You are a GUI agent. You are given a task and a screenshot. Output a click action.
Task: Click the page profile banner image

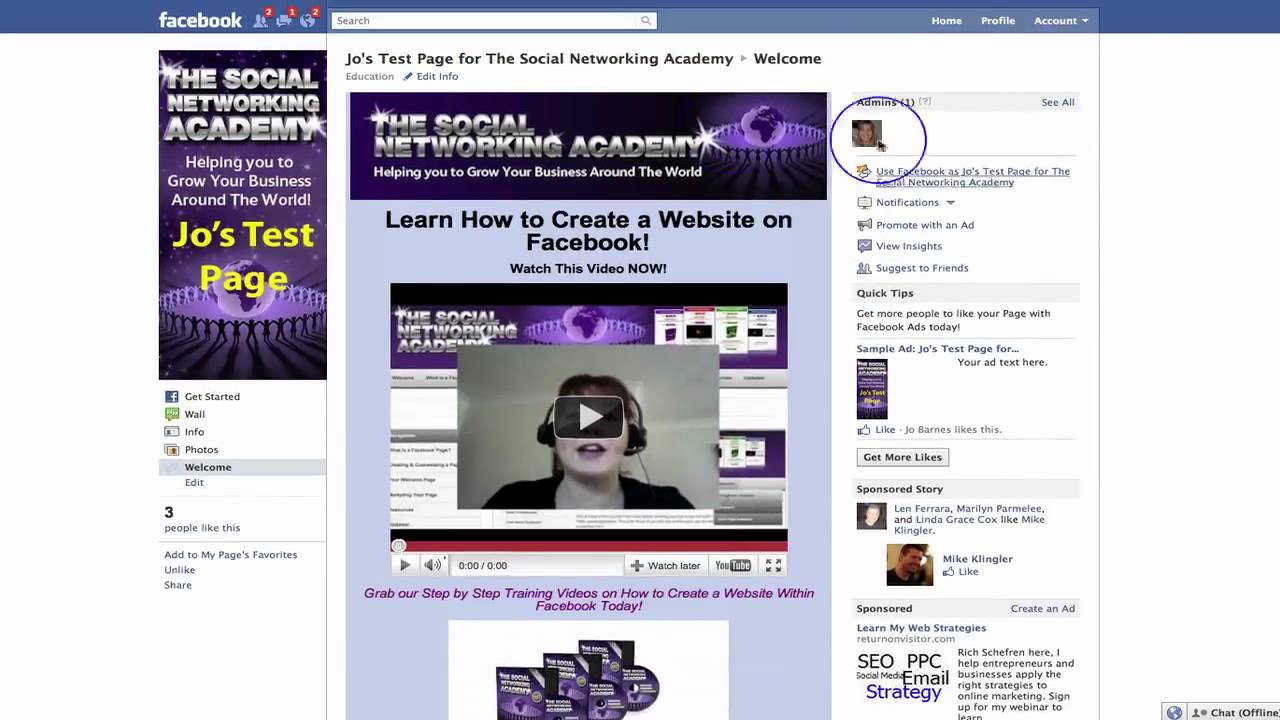pos(242,215)
